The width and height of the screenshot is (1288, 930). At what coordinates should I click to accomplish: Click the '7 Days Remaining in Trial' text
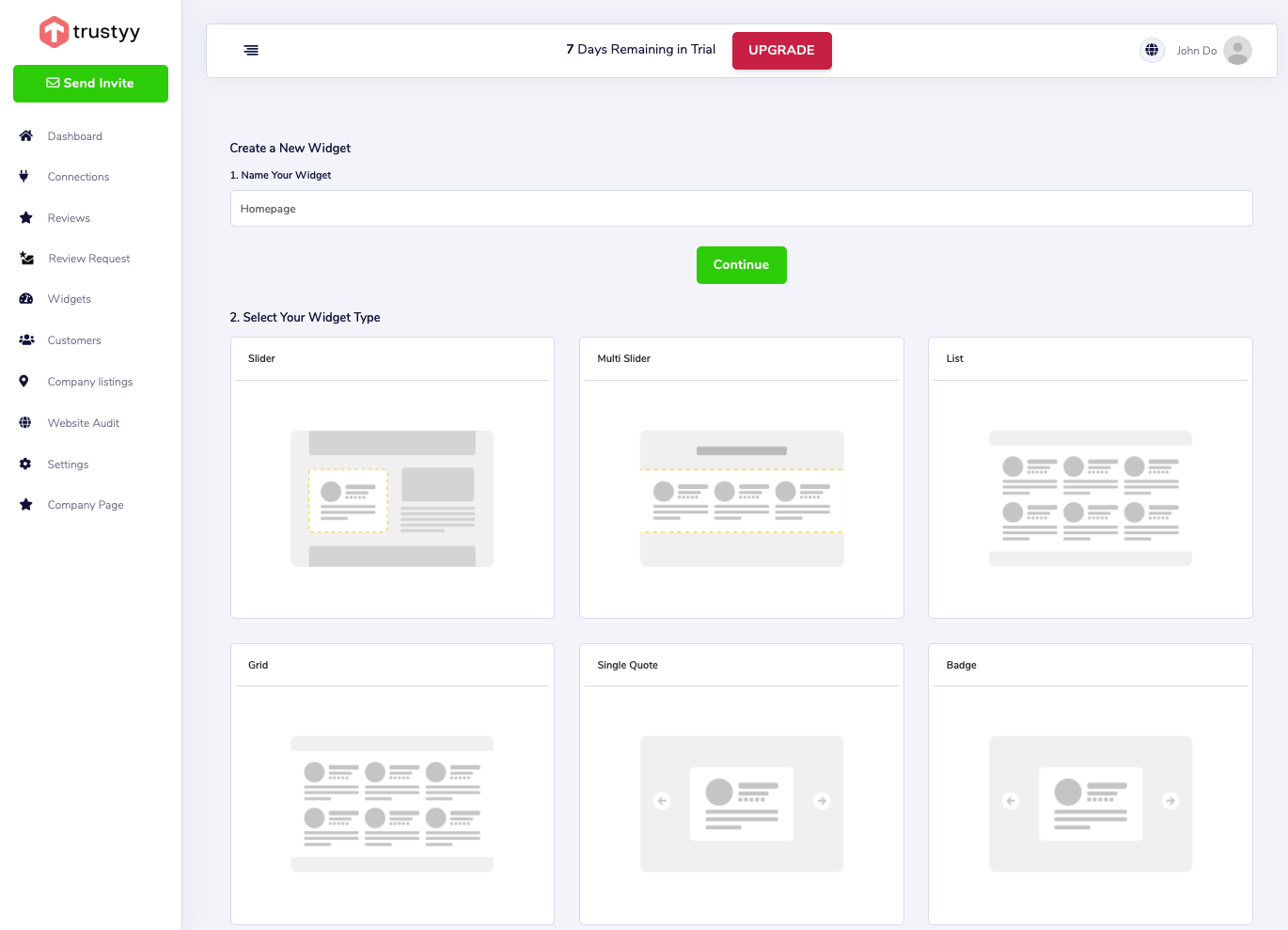641,50
